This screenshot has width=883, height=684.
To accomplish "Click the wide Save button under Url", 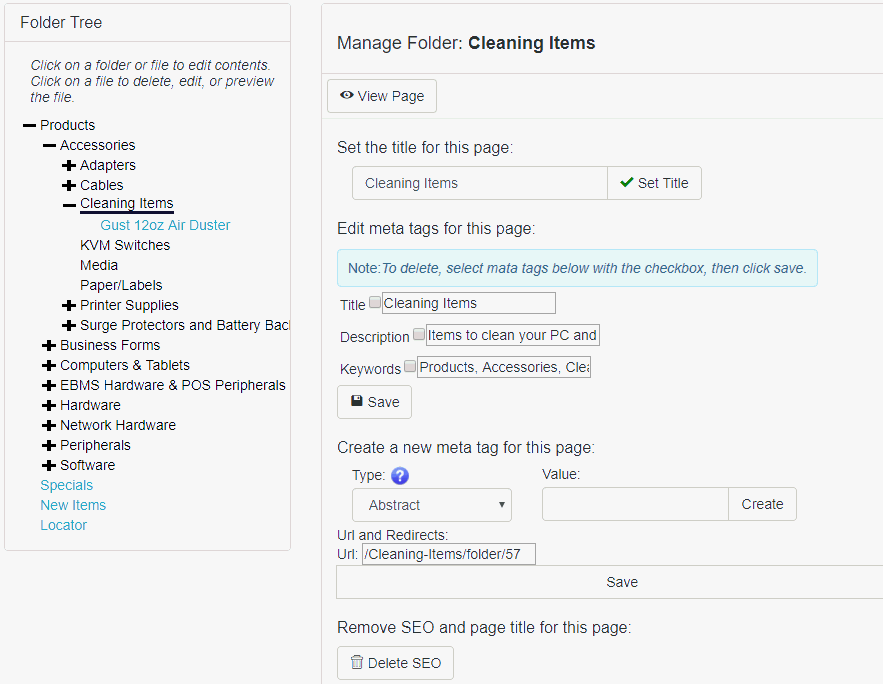I will pos(620,582).
